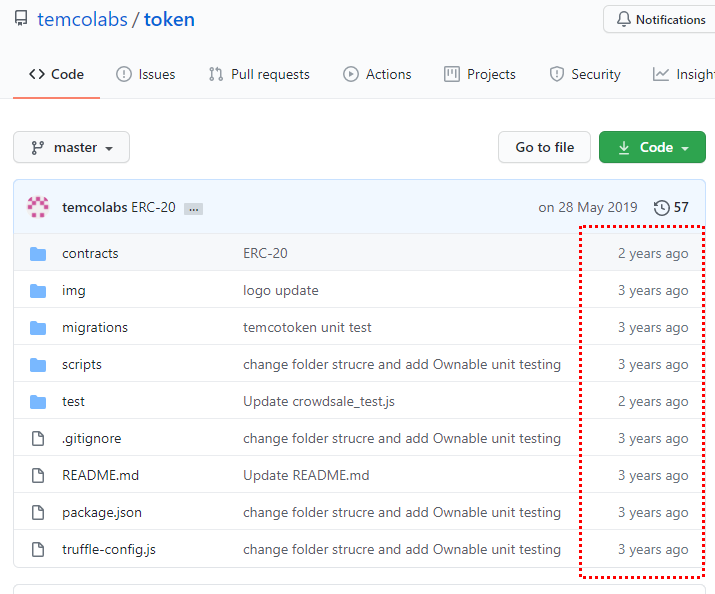
Task: Open the .gitignore file
Action: pos(92,439)
